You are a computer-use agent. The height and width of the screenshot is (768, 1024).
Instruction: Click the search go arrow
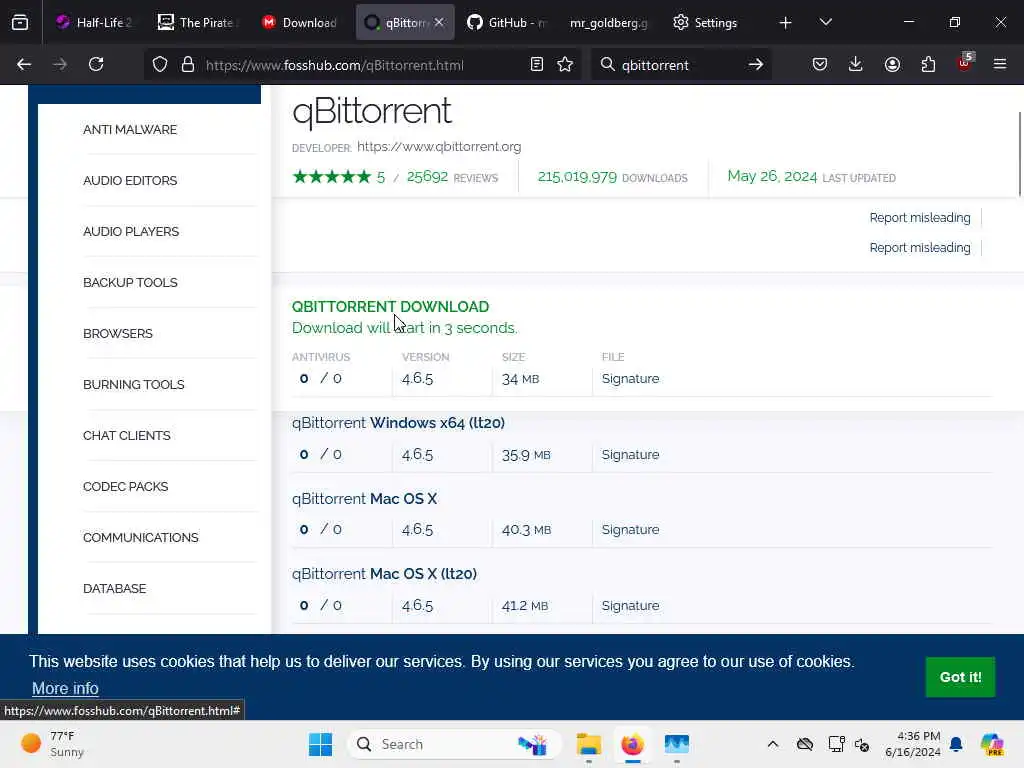coord(756,65)
